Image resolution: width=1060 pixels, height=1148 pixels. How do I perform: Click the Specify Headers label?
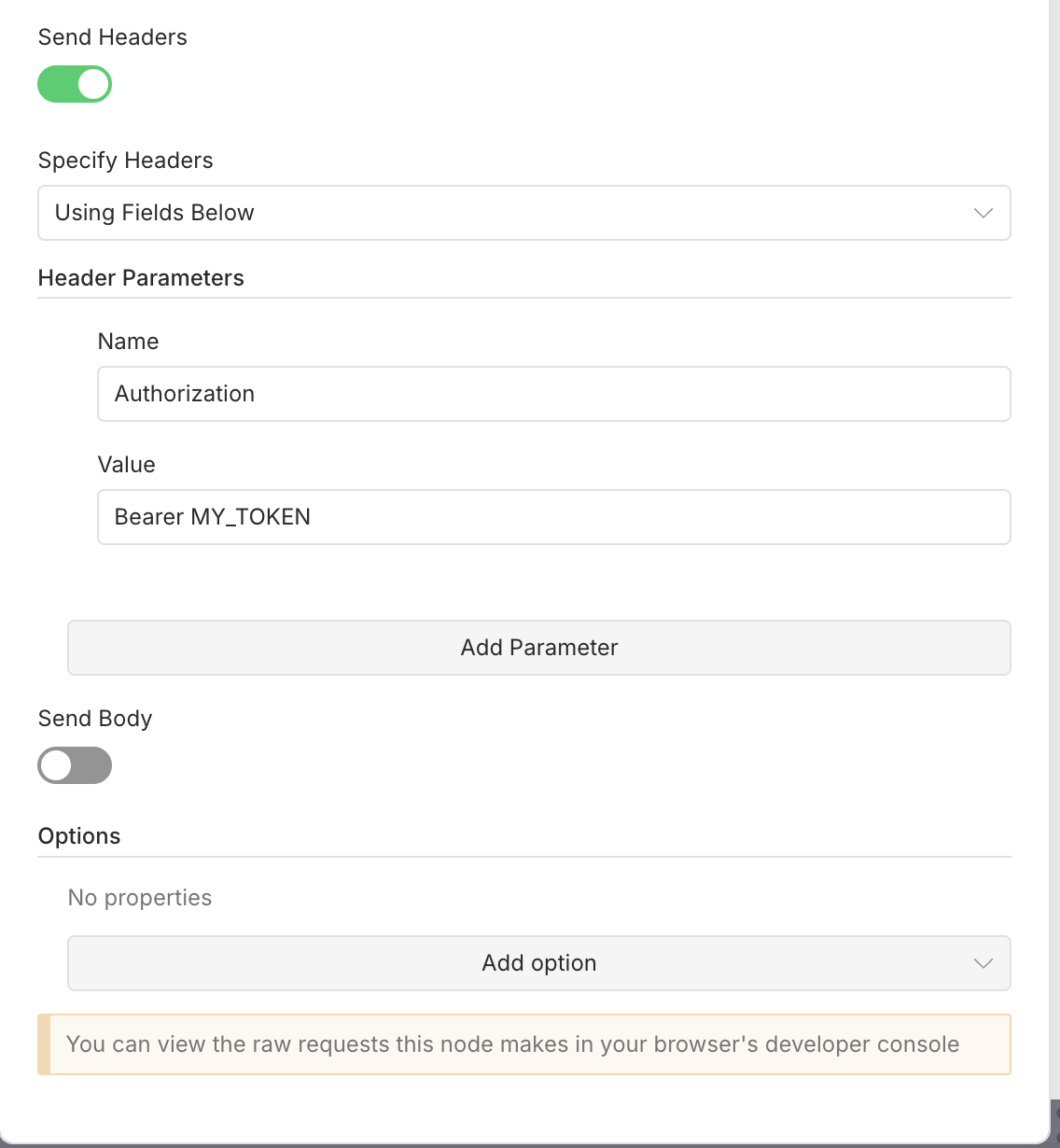(126, 161)
